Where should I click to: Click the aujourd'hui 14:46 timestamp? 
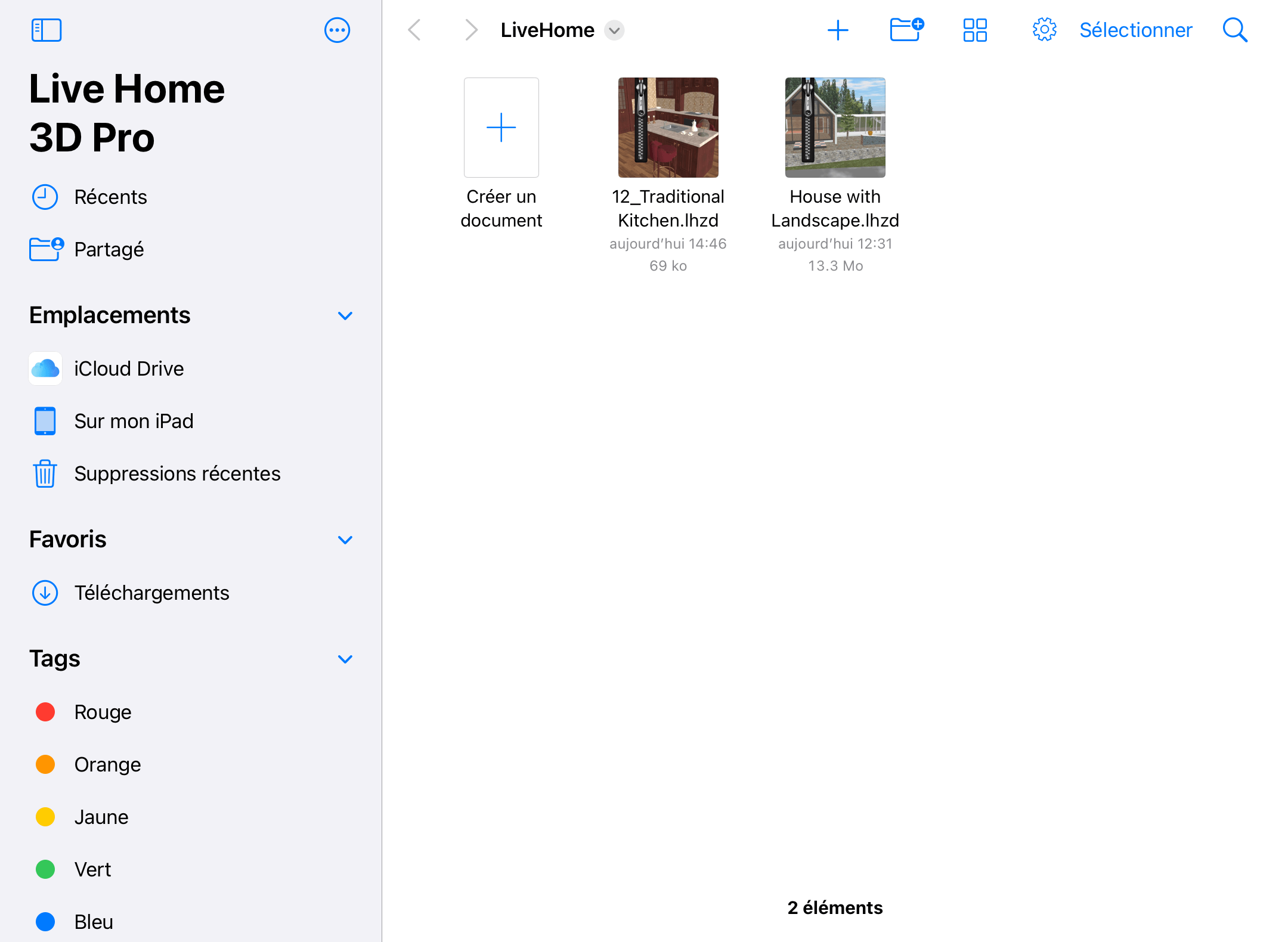tap(668, 244)
